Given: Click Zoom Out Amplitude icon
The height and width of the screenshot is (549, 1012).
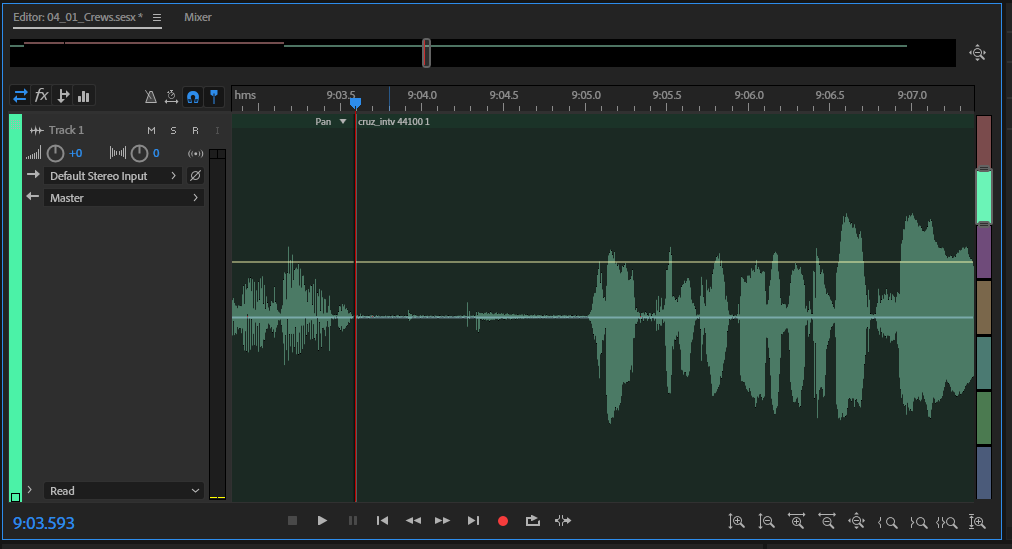Looking at the screenshot, I should 766,521.
